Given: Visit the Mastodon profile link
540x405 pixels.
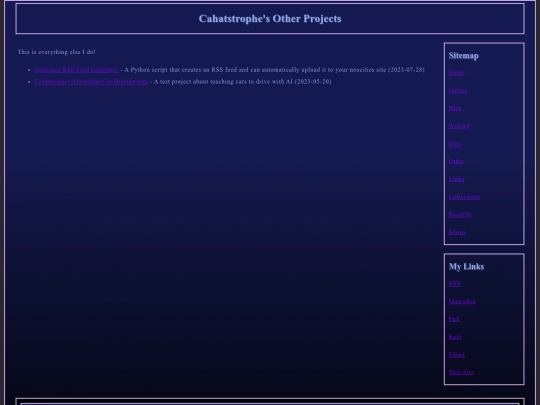Looking at the screenshot, I should click(x=462, y=301).
